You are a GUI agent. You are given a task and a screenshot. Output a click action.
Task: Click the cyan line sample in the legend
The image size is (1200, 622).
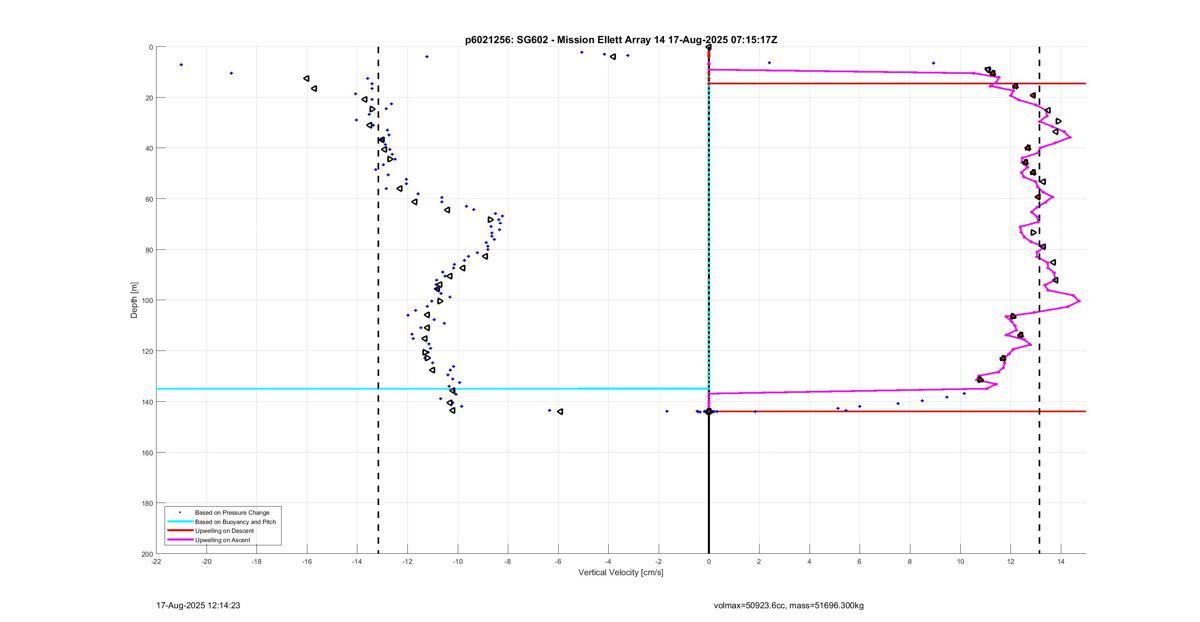tap(179, 522)
